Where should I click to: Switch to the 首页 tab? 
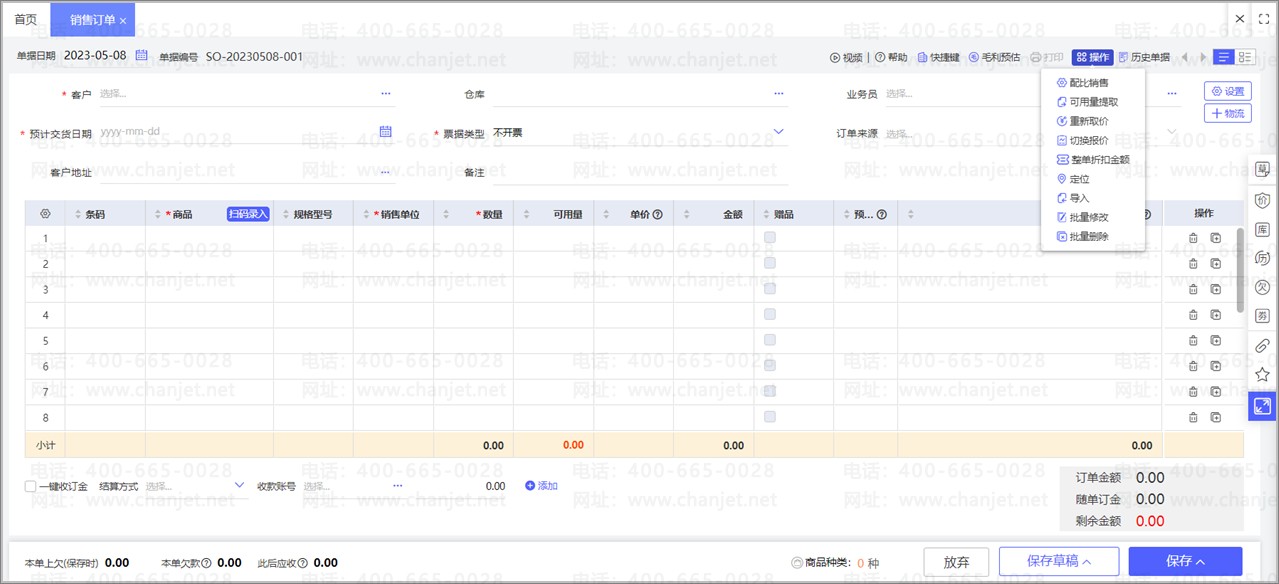[x=25, y=20]
